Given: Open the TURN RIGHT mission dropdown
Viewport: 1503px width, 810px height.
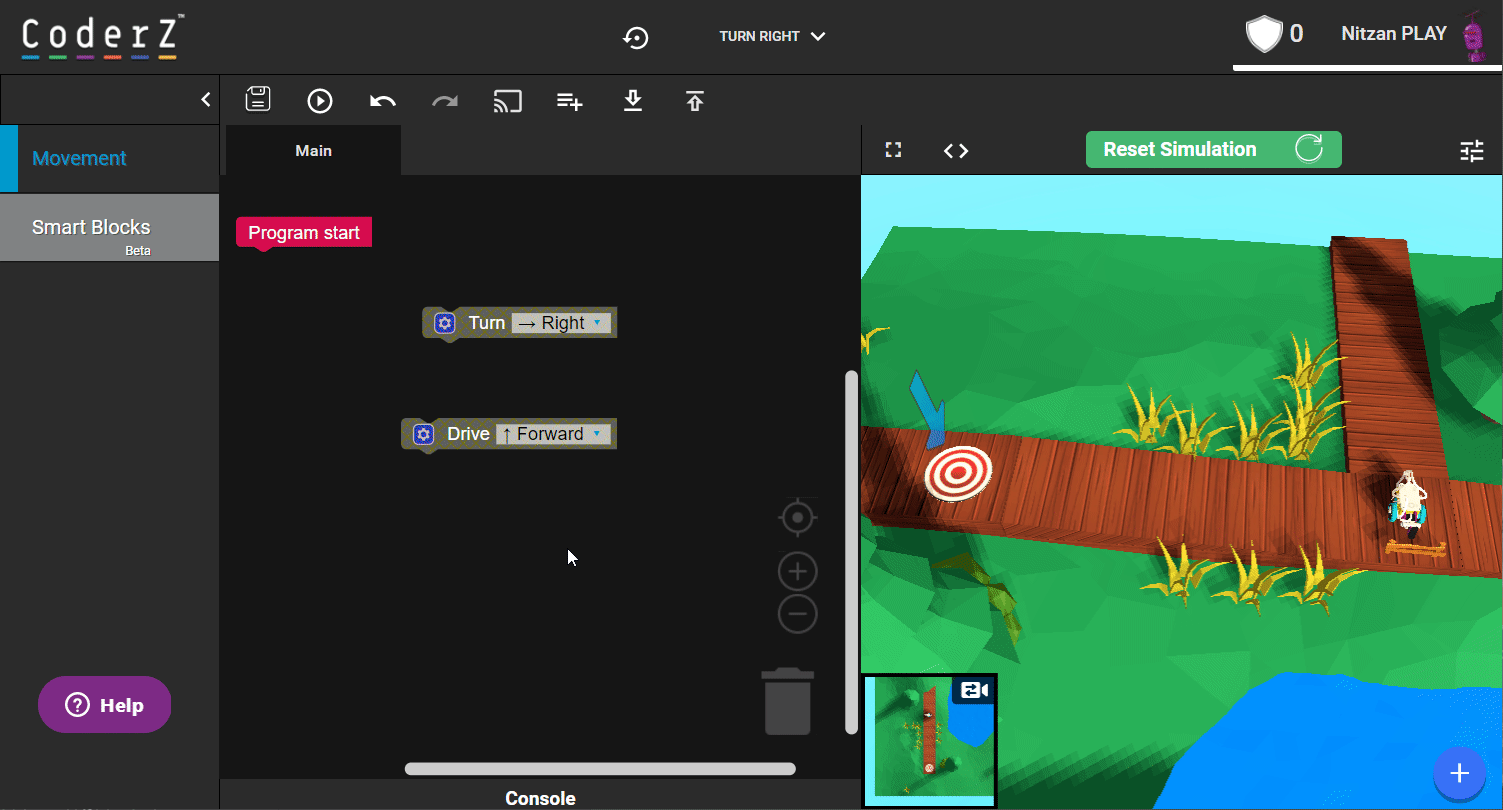Looking at the screenshot, I should coord(772,36).
